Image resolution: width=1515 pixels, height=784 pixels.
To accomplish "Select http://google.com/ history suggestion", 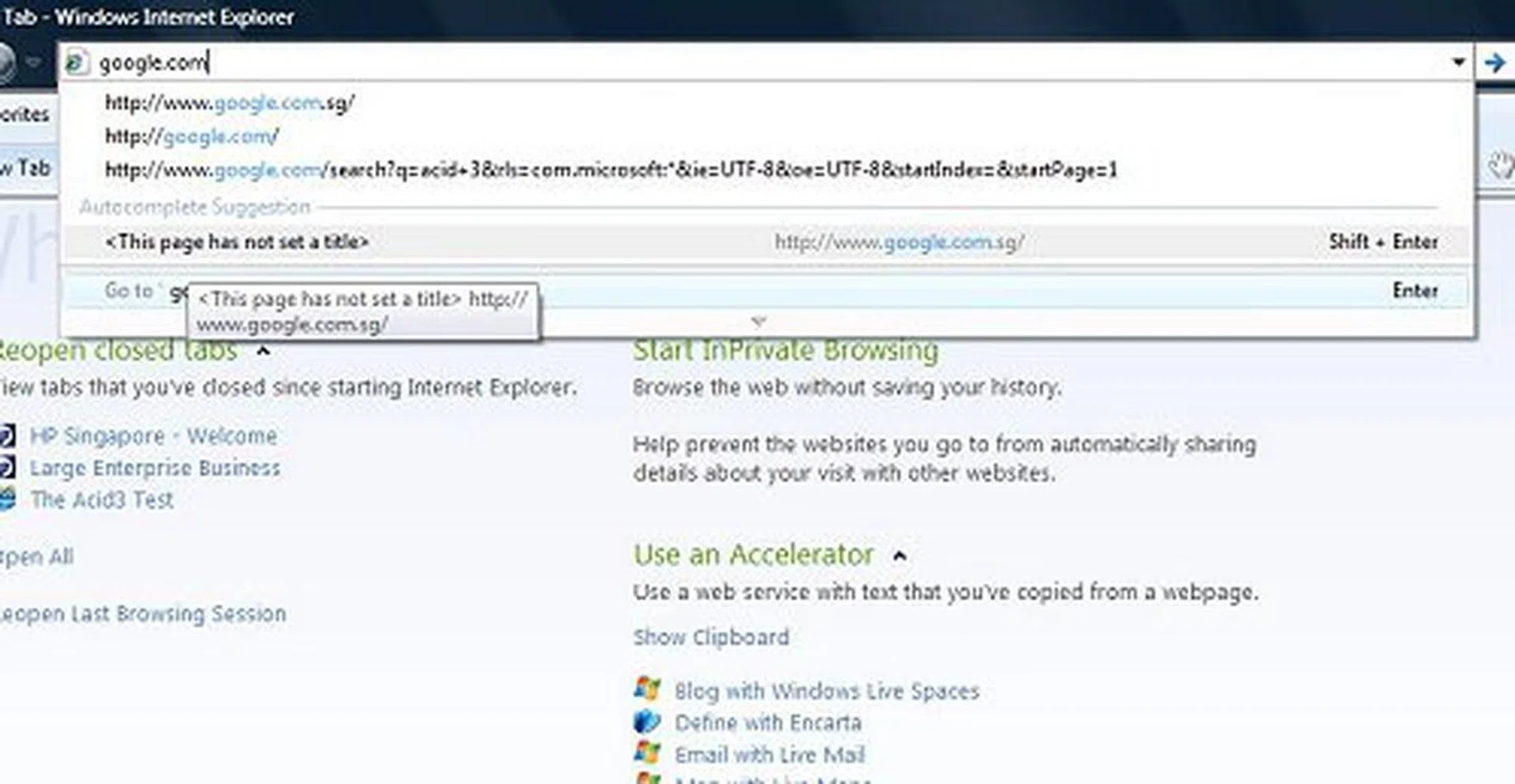I will point(192,136).
